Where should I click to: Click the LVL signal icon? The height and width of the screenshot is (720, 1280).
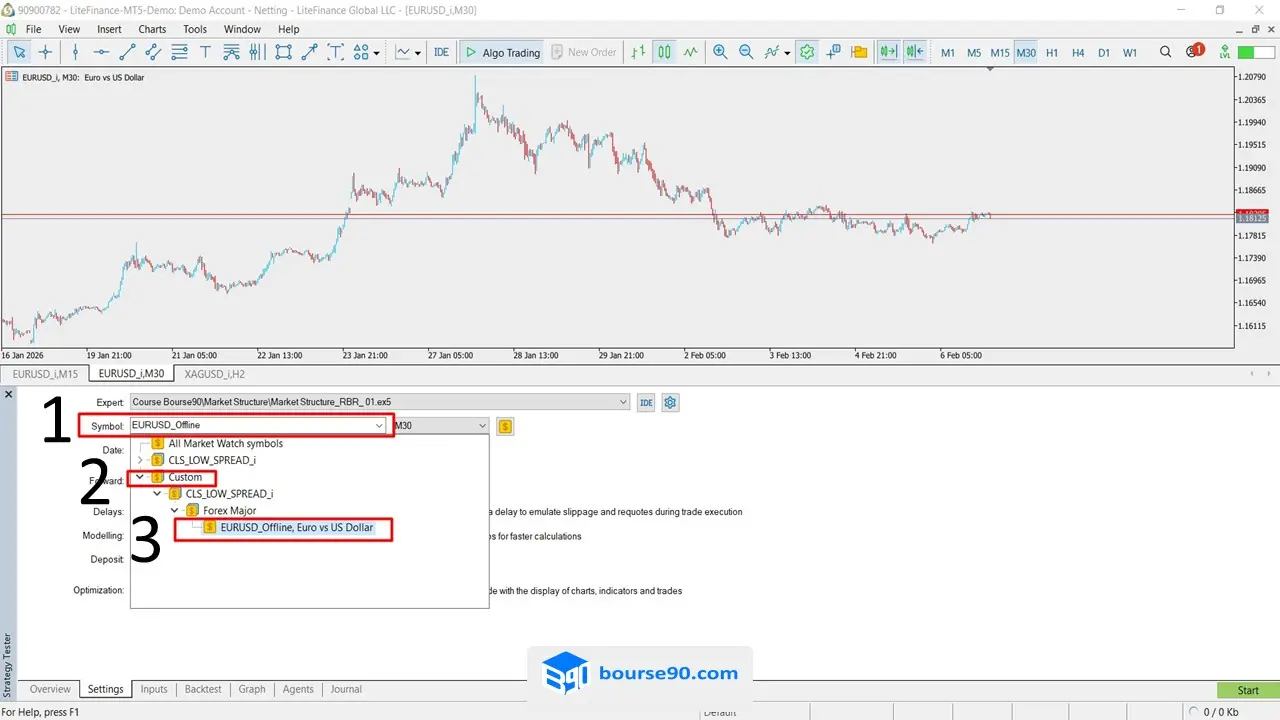(1225, 52)
